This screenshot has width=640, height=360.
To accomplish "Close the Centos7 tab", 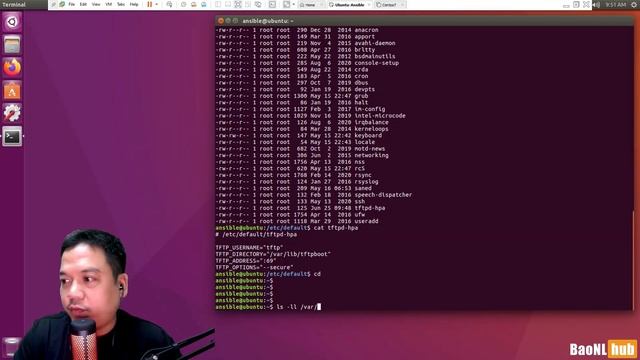I will point(402,4).
